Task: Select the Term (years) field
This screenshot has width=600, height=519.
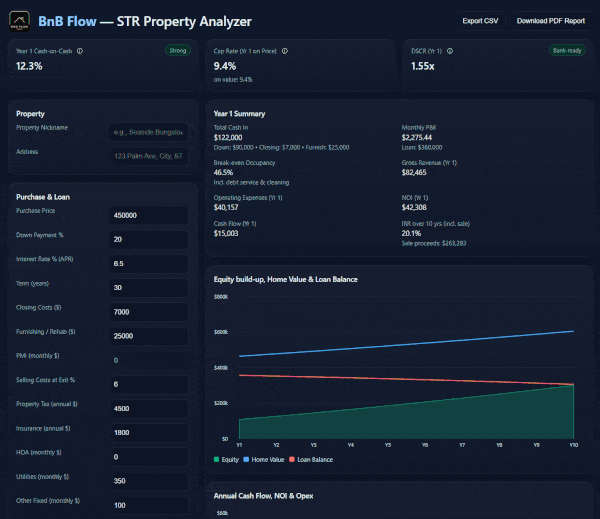Action: (x=148, y=288)
